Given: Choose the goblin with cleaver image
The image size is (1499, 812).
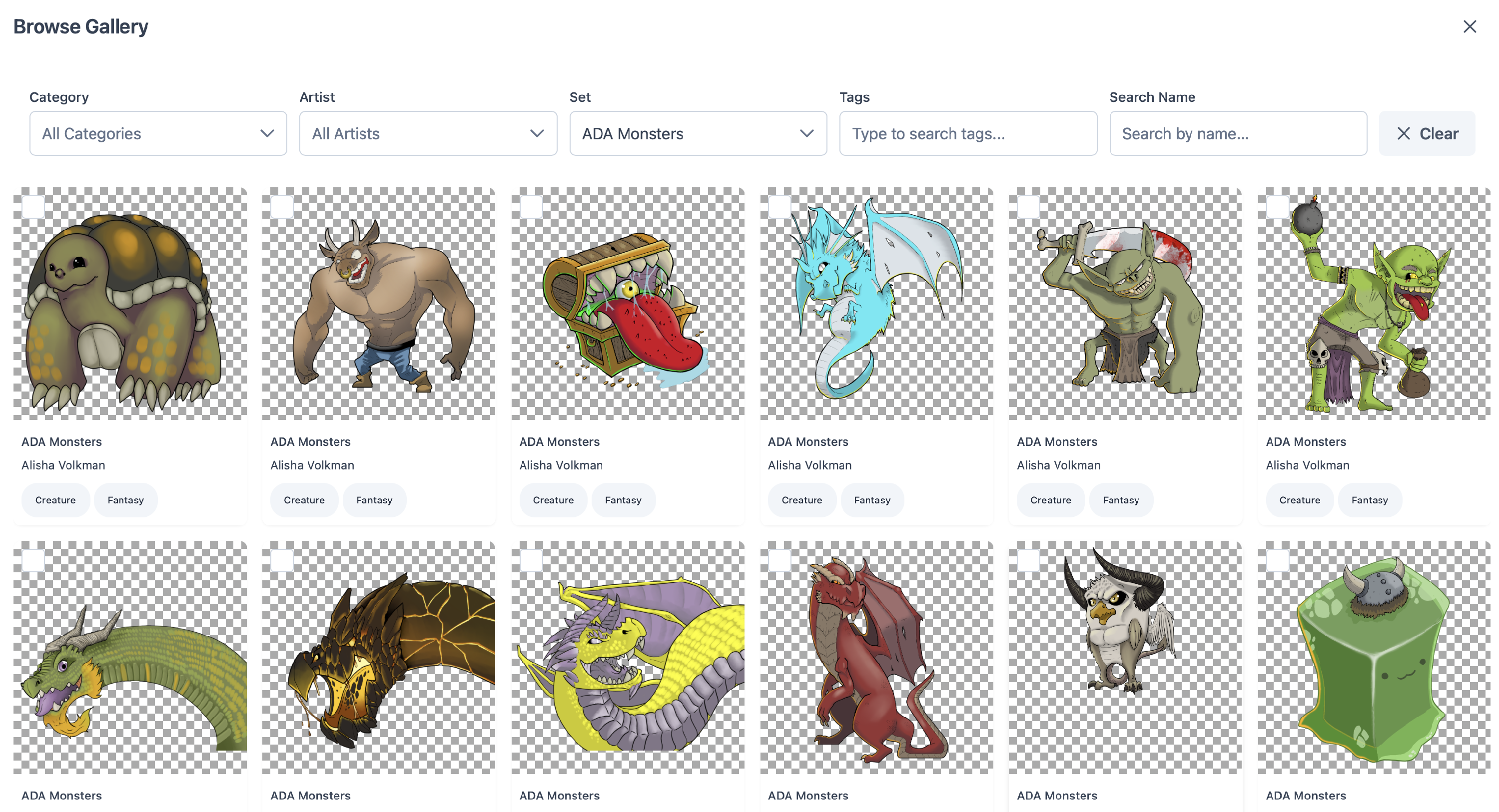Looking at the screenshot, I should click(1125, 304).
